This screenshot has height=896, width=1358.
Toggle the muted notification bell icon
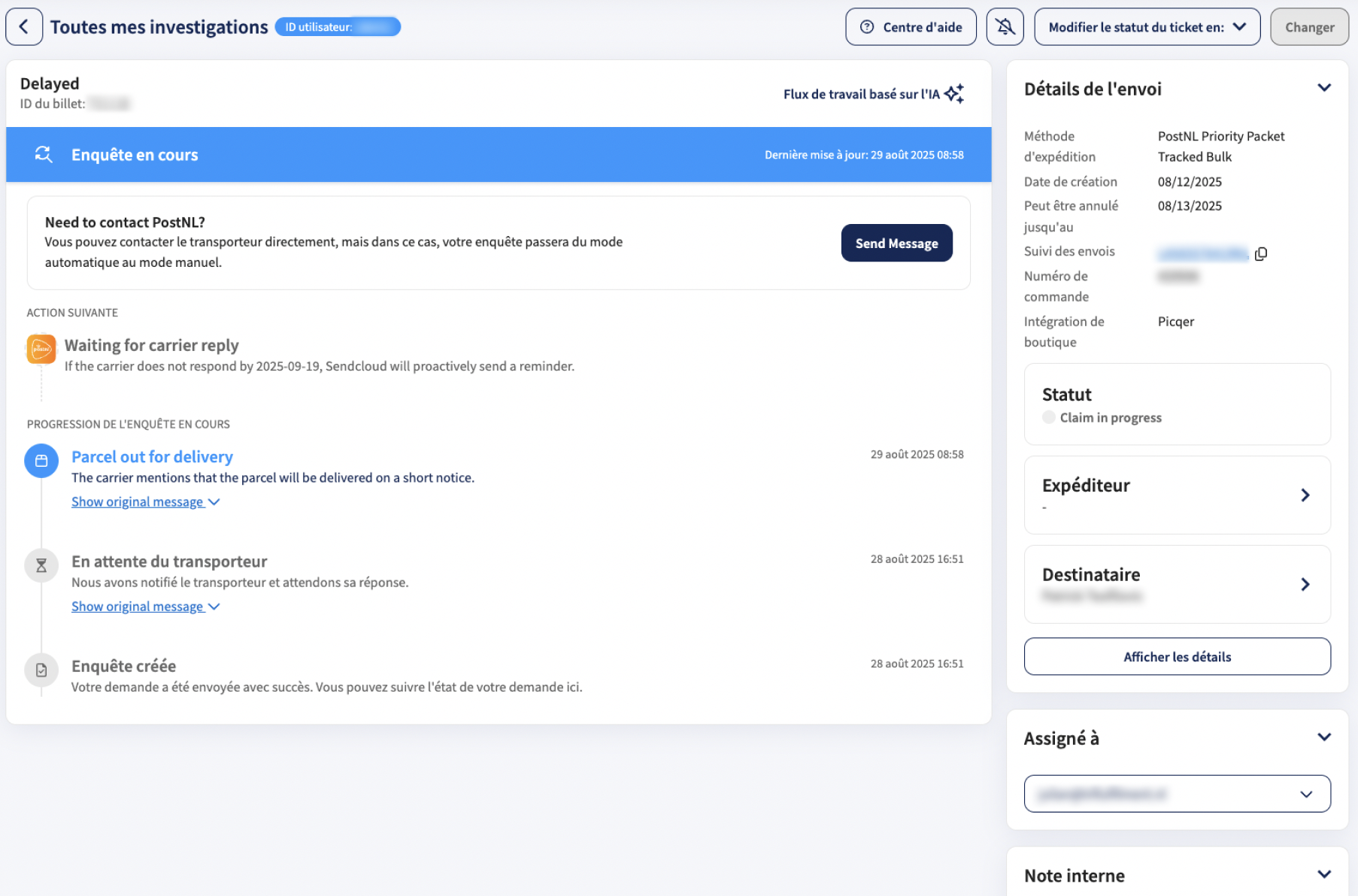1005,27
